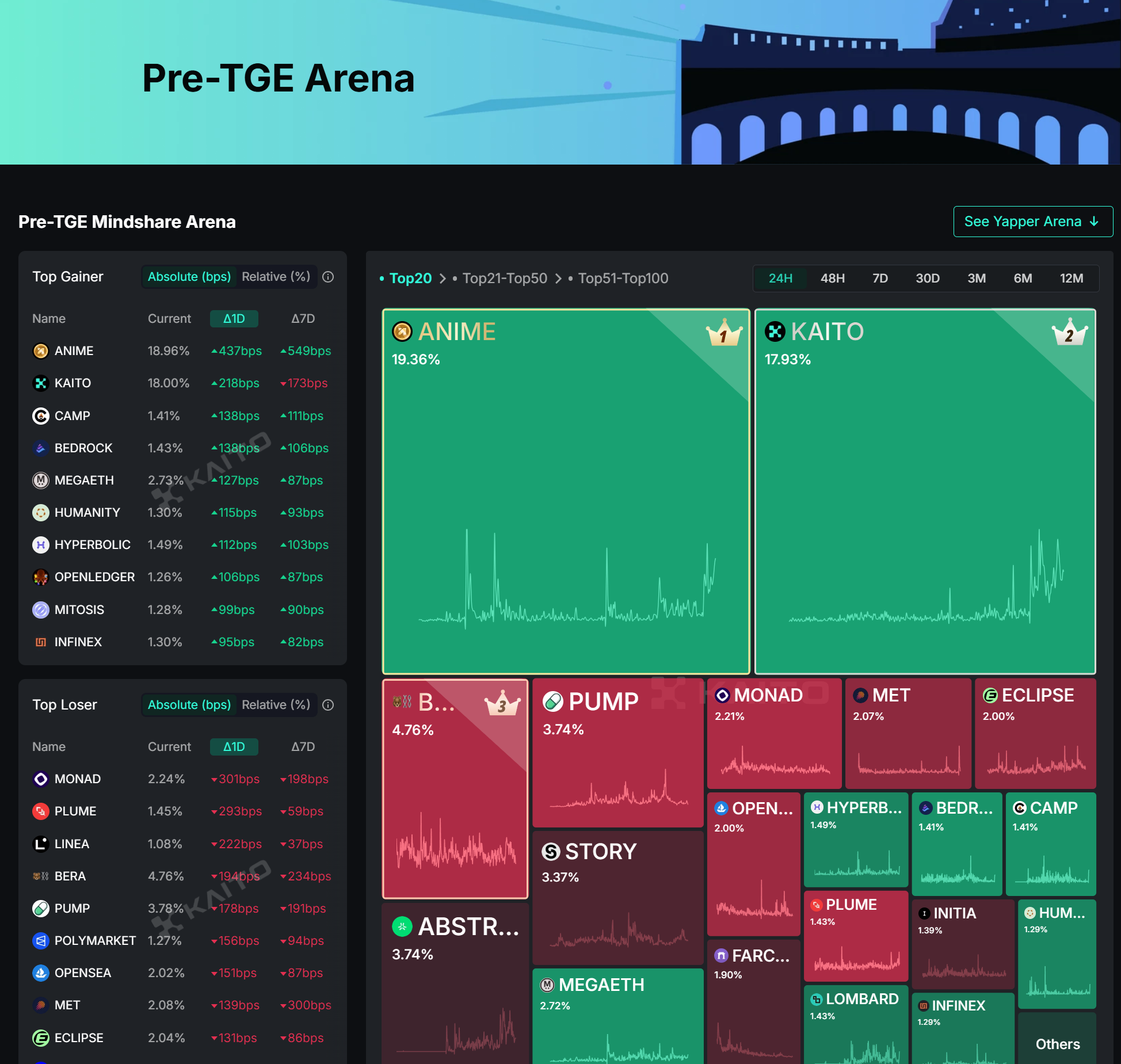Image resolution: width=1121 pixels, height=1064 pixels.
Task: Click the Others tile in treemap
Action: (x=1057, y=1044)
